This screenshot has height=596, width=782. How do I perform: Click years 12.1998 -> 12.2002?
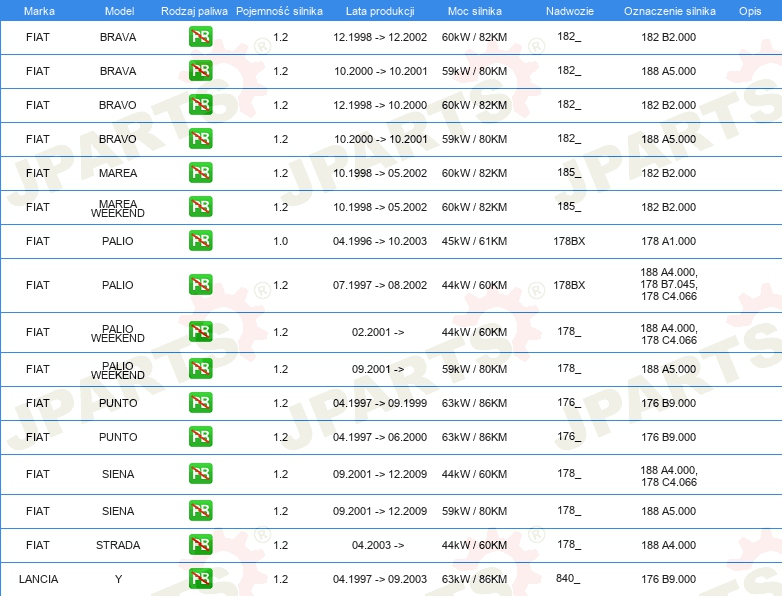(380, 37)
